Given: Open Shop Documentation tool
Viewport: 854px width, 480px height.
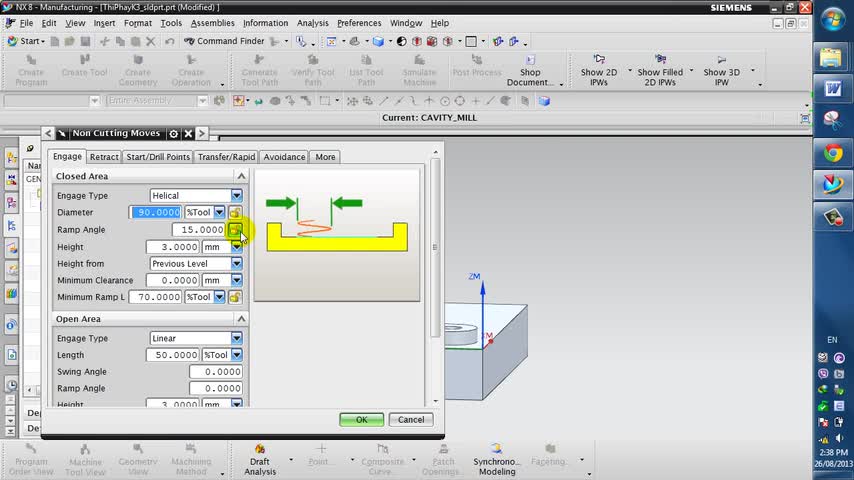Looking at the screenshot, I should click(x=530, y=71).
